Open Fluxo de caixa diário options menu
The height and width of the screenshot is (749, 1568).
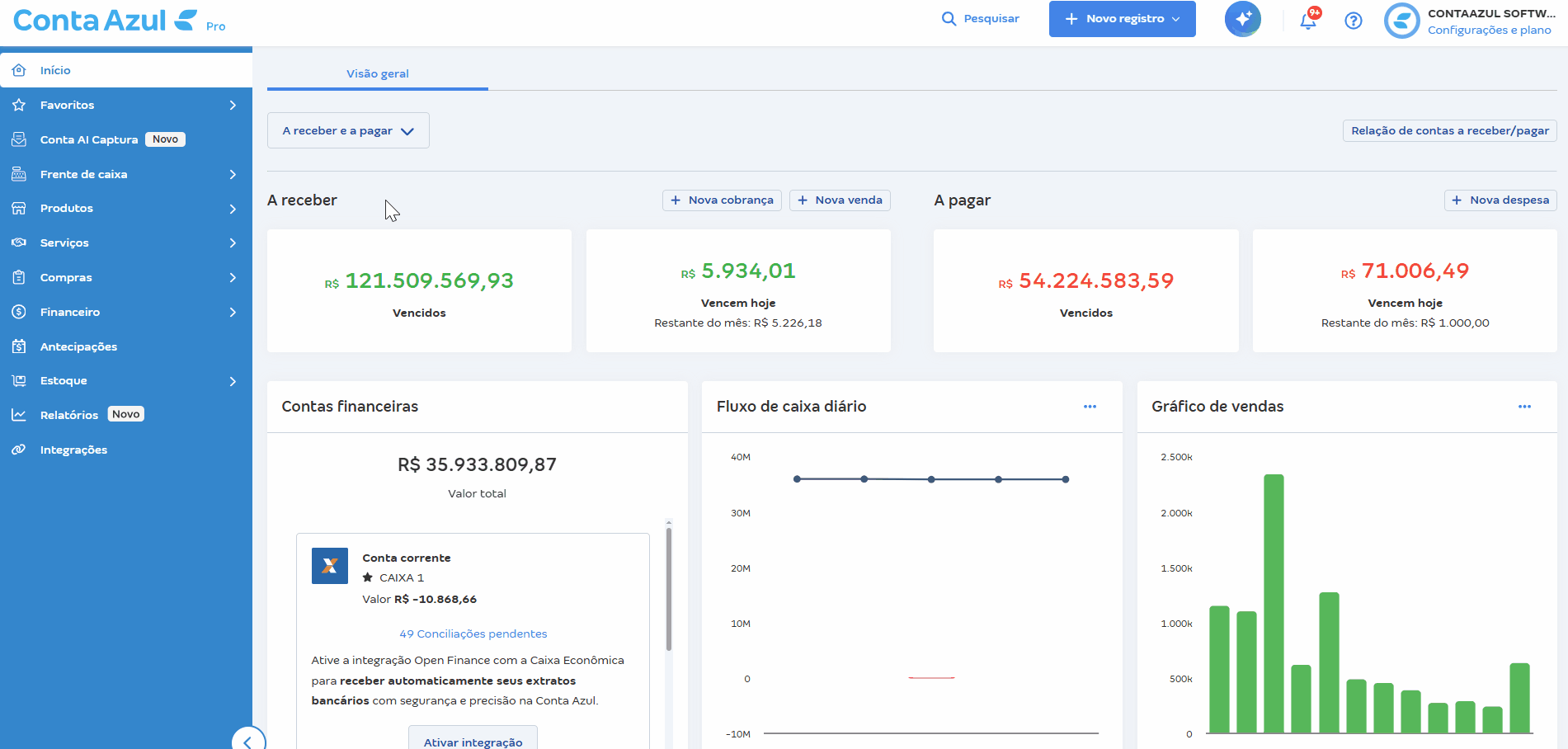click(x=1090, y=407)
